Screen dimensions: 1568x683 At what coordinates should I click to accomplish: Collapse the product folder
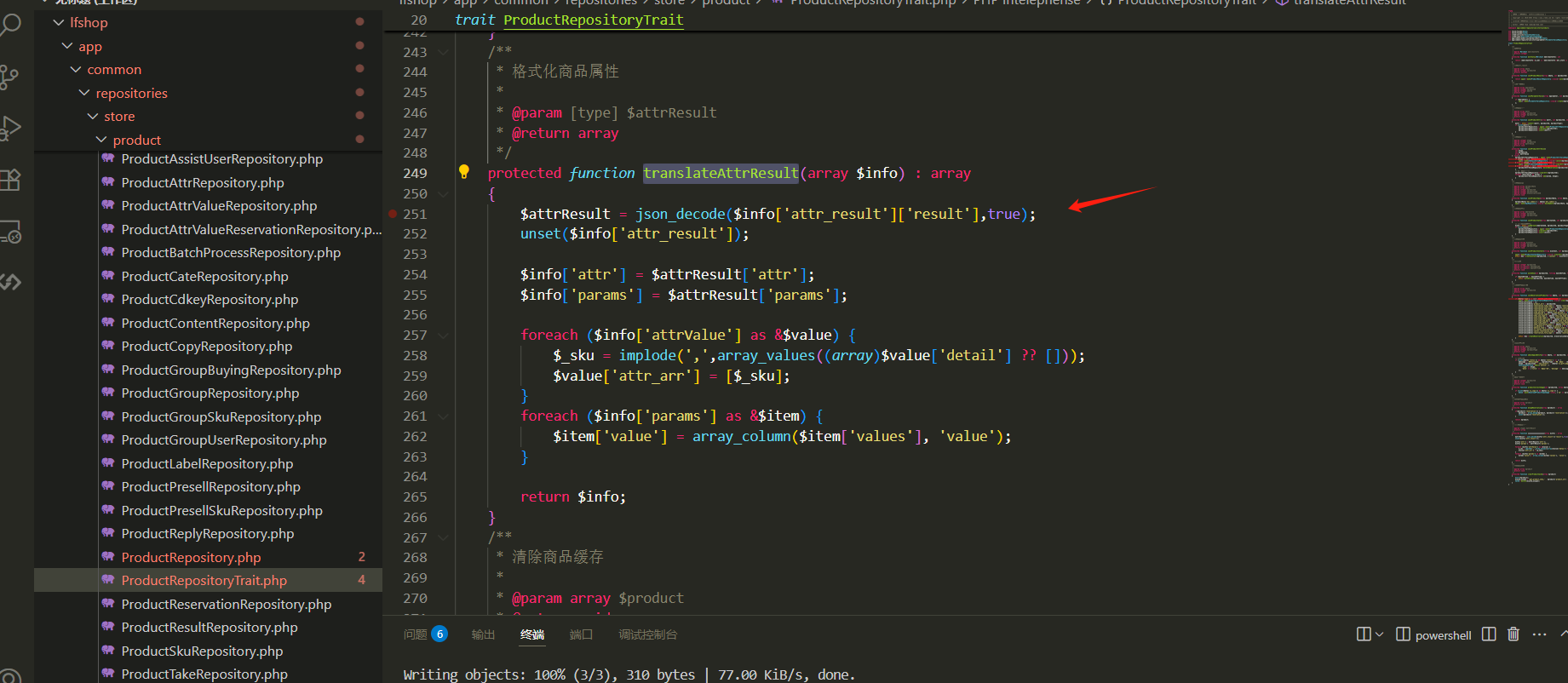coord(101,140)
